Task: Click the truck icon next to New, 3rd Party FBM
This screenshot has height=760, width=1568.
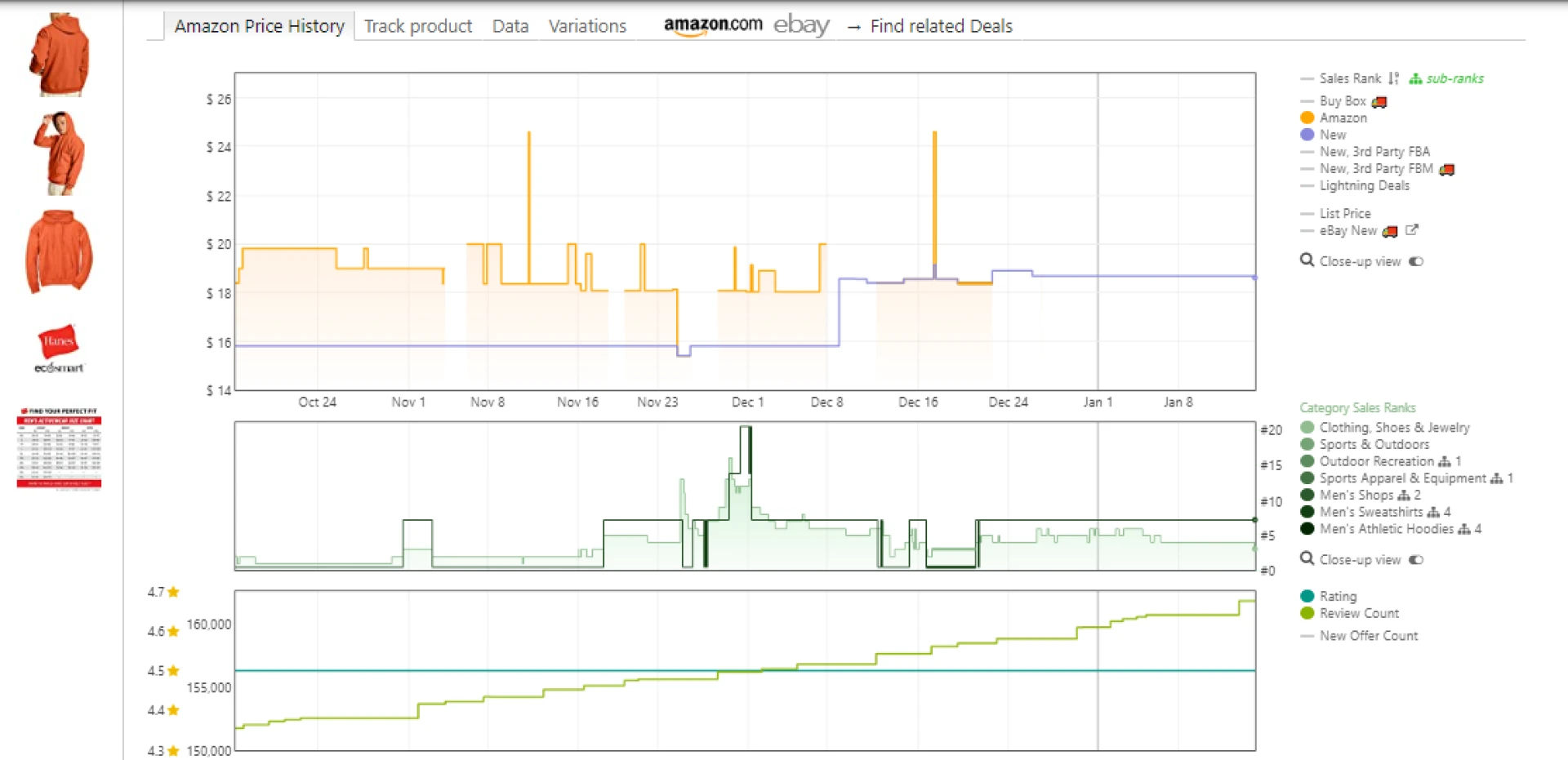Action: click(x=1447, y=169)
